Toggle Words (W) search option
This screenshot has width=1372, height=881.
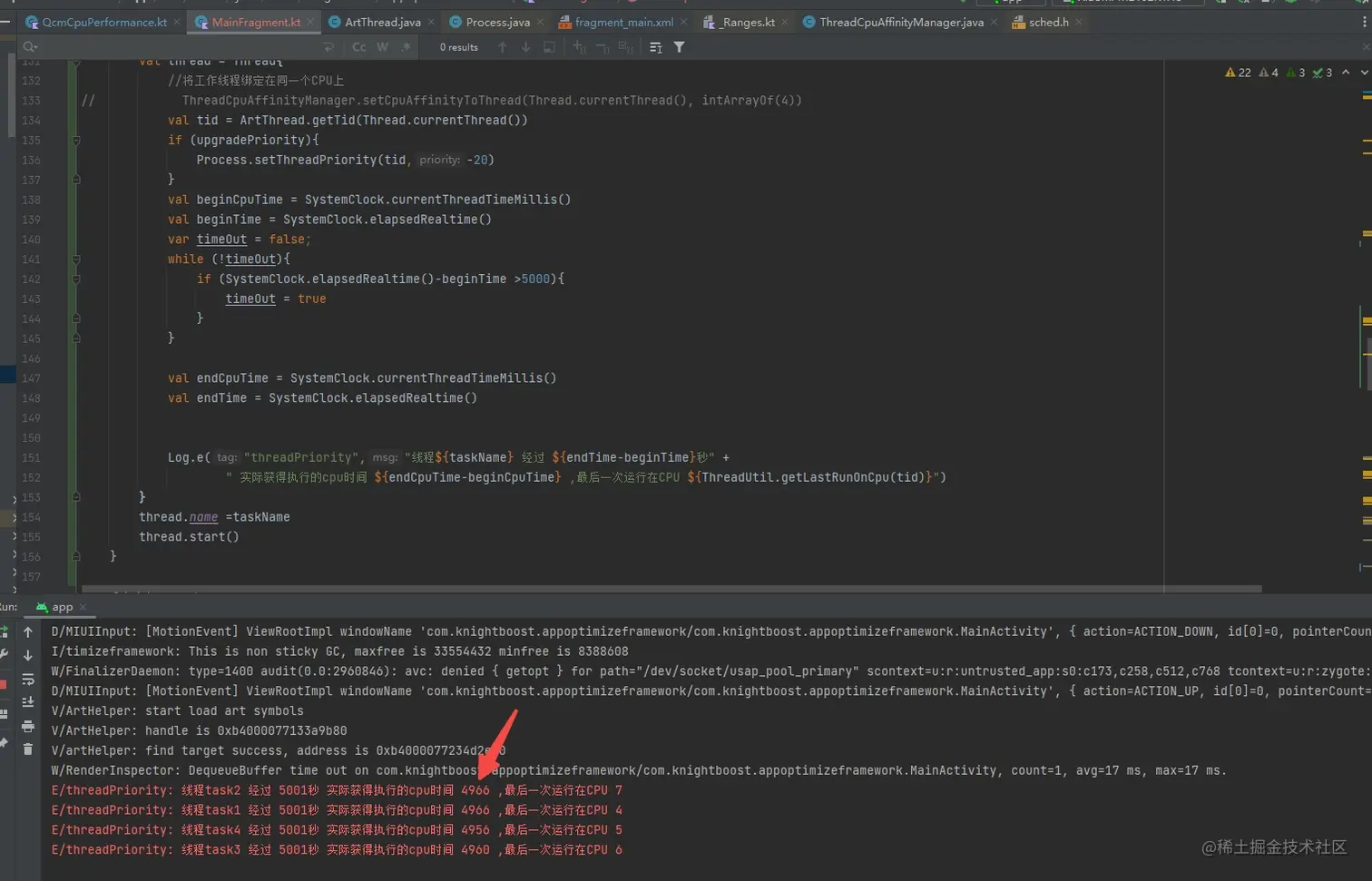click(x=382, y=47)
